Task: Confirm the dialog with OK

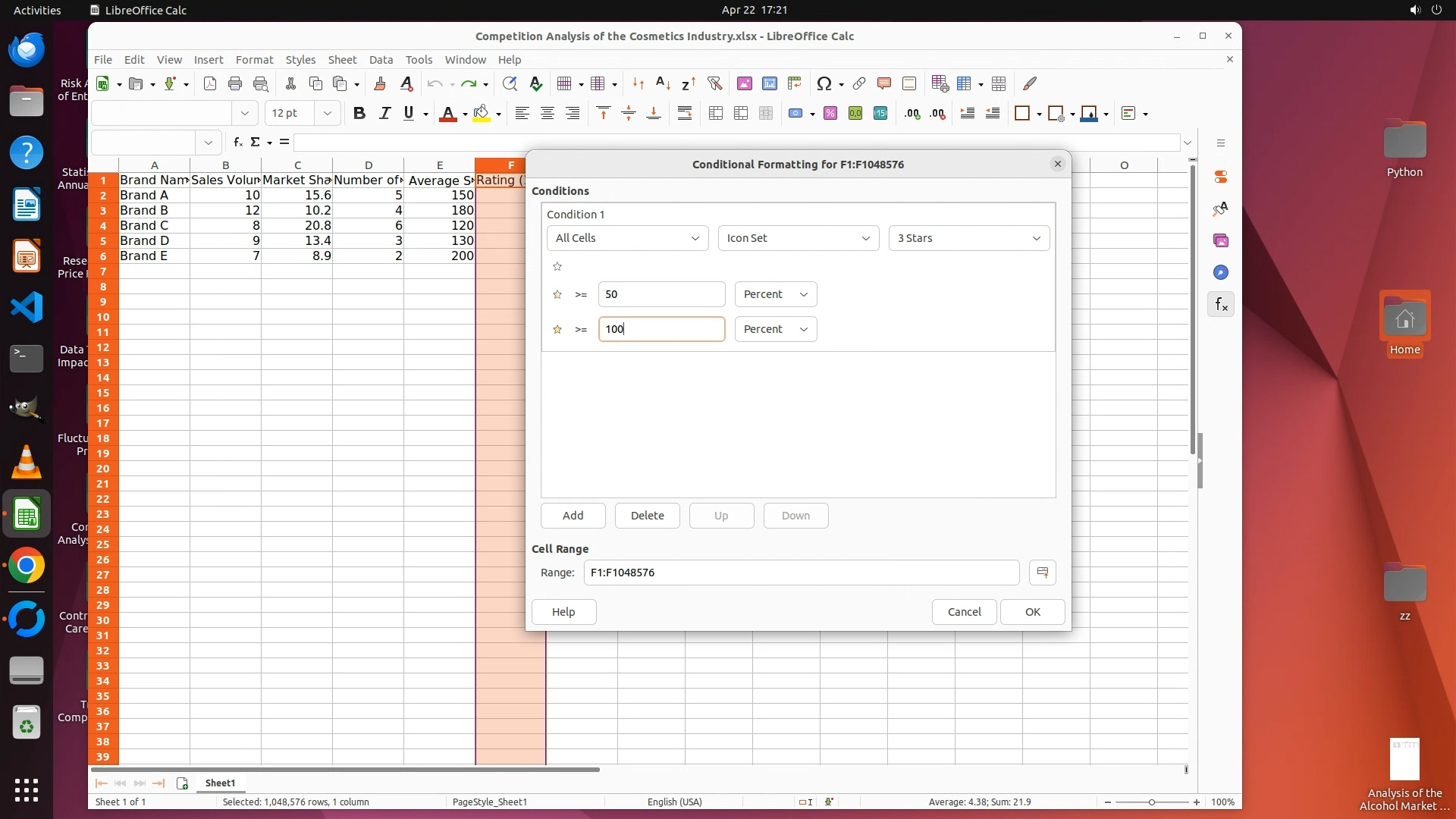Action: click(x=1032, y=612)
